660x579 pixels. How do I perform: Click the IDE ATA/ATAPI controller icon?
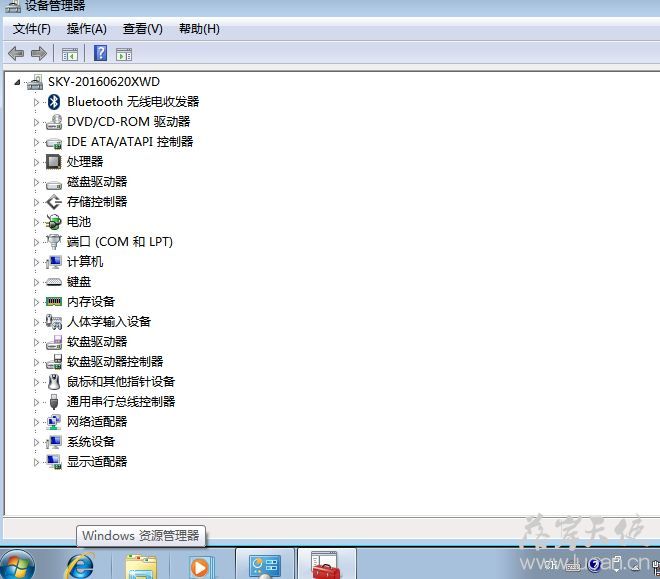coord(54,143)
